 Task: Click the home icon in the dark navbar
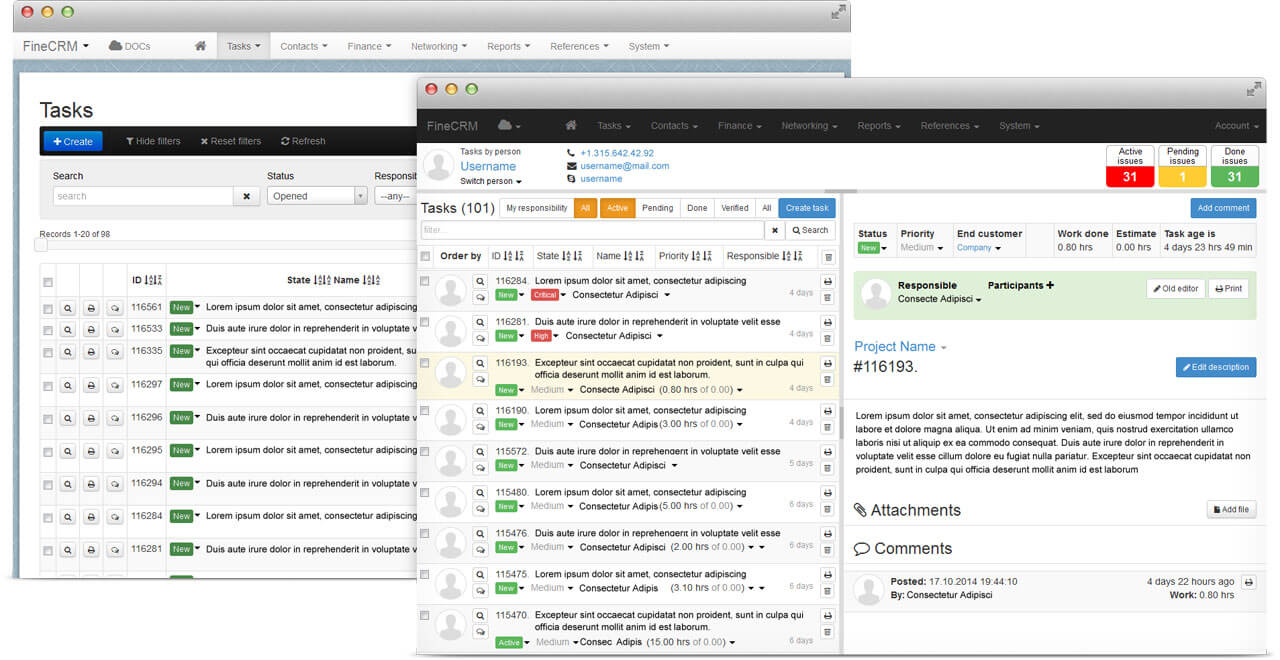tap(571, 126)
